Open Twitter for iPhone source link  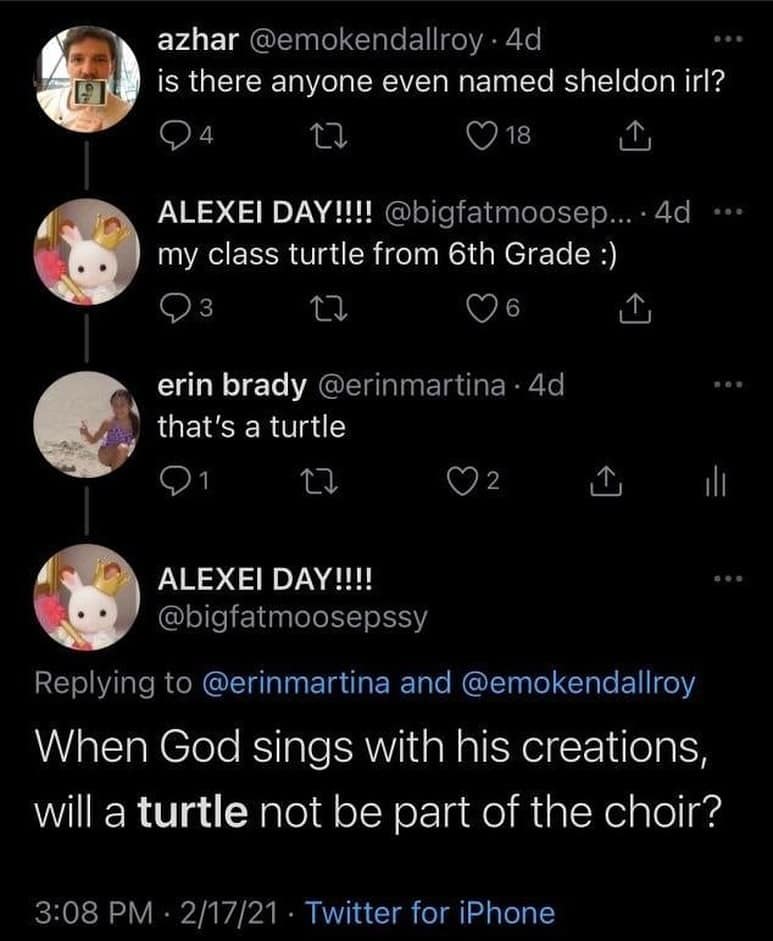click(x=429, y=912)
